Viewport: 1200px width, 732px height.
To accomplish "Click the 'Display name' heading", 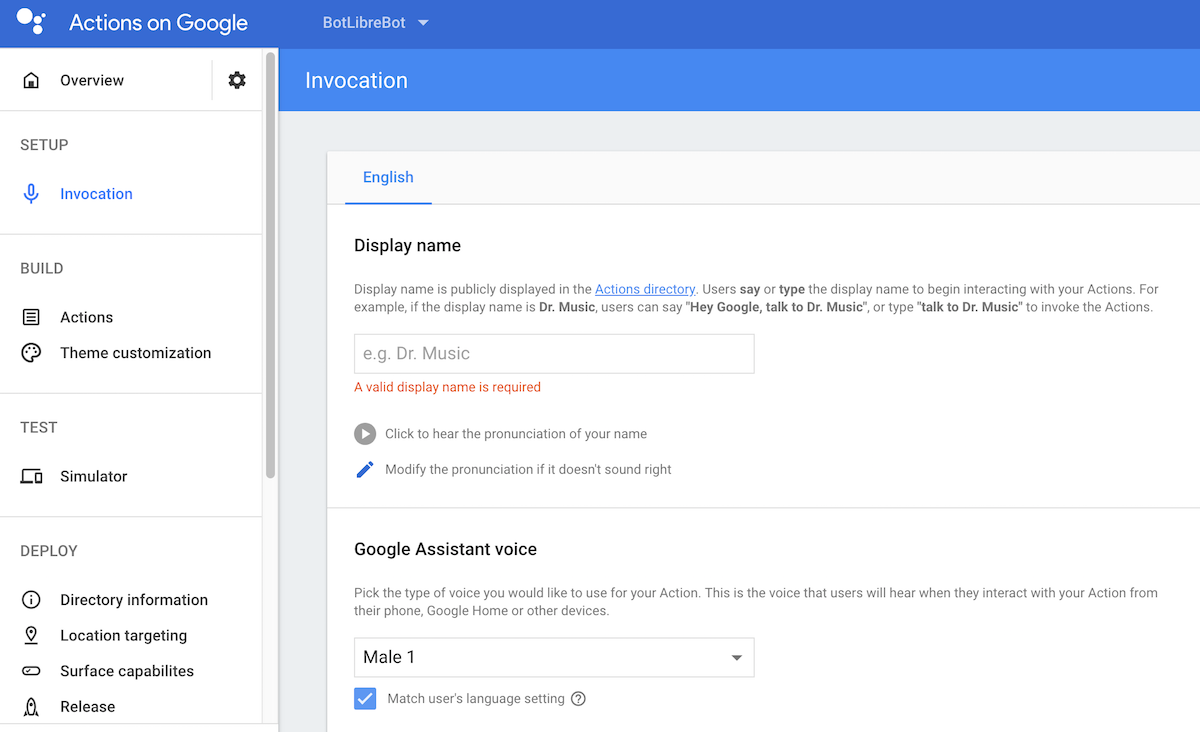I will tap(407, 246).
